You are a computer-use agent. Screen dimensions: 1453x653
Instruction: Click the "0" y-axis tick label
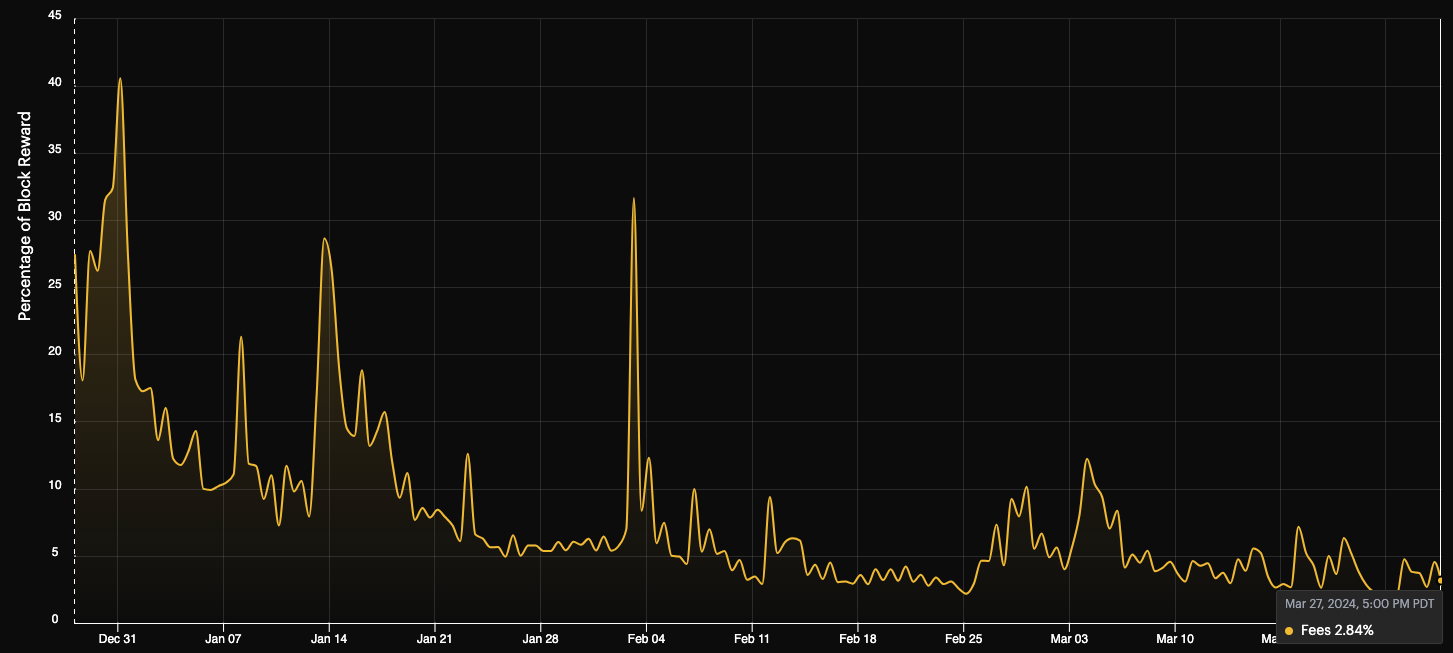(x=57, y=620)
